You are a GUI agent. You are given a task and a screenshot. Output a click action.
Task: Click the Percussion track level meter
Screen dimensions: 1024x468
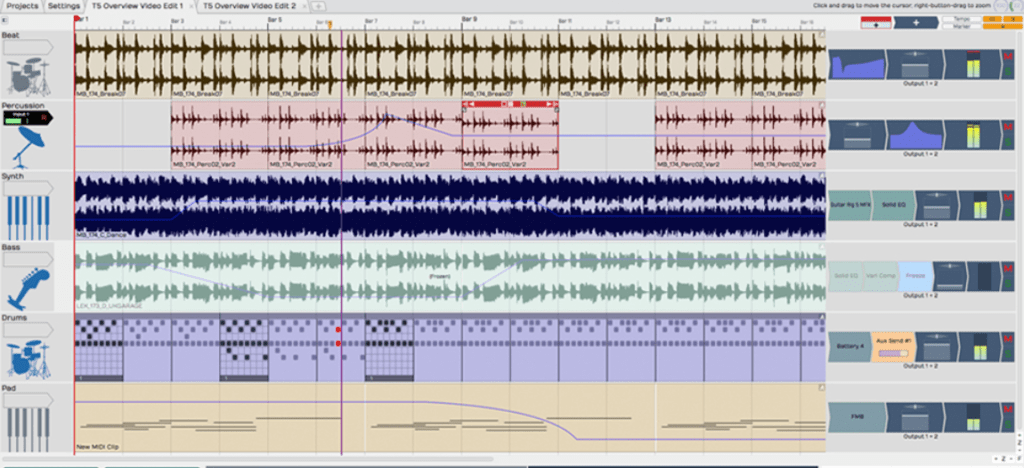pos(973,134)
